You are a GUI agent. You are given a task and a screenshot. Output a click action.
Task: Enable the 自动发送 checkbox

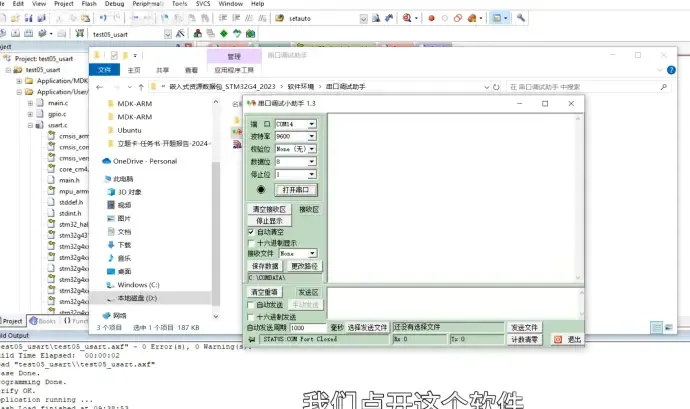click(252, 304)
